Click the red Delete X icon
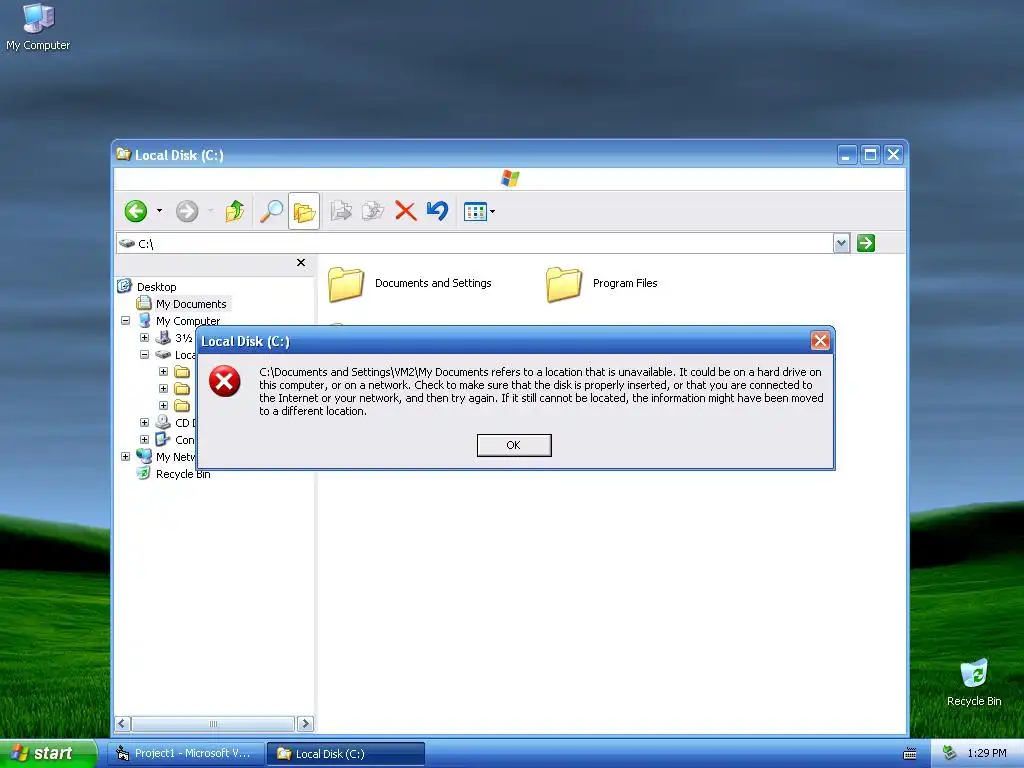1024x768 pixels. click(x=406, y=211)
